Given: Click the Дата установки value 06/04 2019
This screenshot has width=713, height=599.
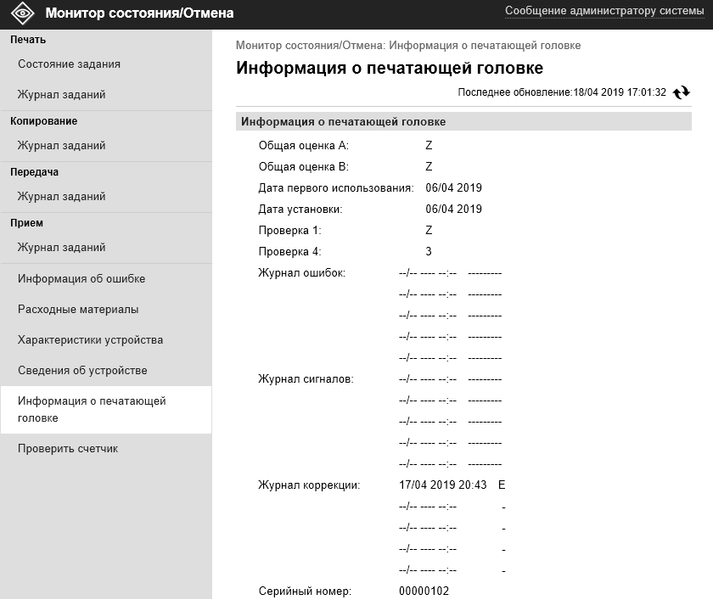Looking at the screenshot, I should point(453,209).
